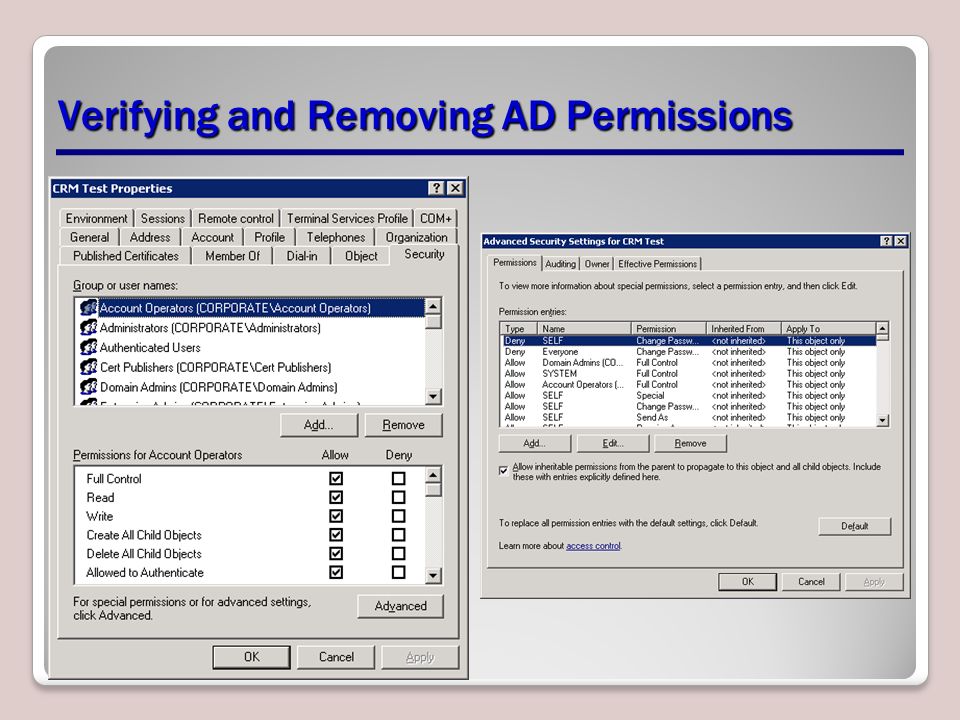The width and height of the screenshot is (960, 720).
Task: Open the Owner tab
Action: 597,264
